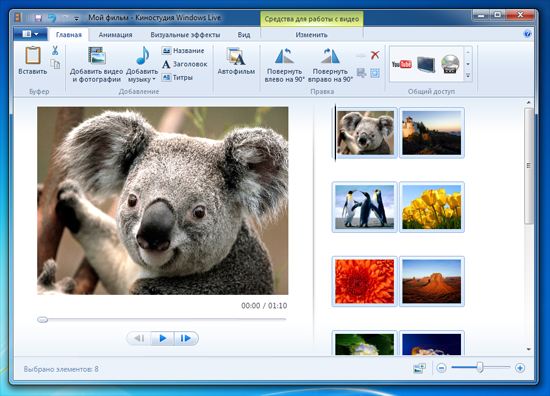Click the koala preview video area
The height and width of the screenshot is (396, 550).
163,201
